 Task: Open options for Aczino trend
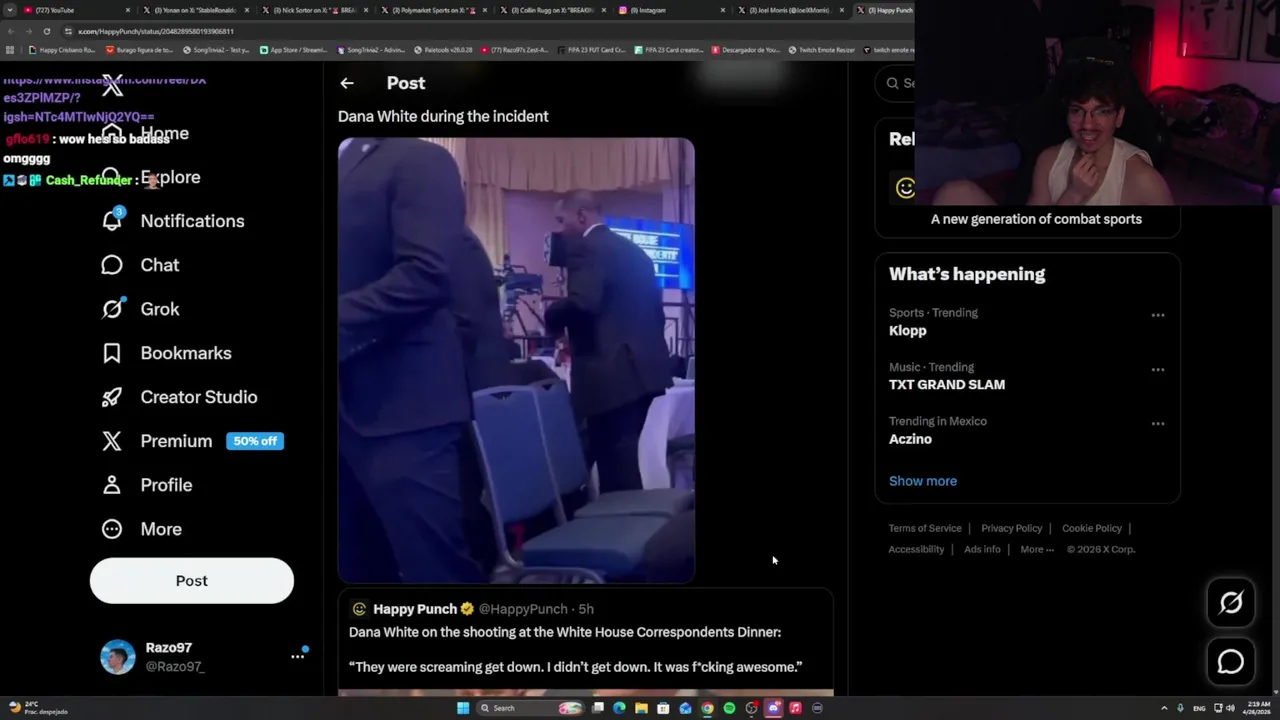click(x=1158, y=423)
